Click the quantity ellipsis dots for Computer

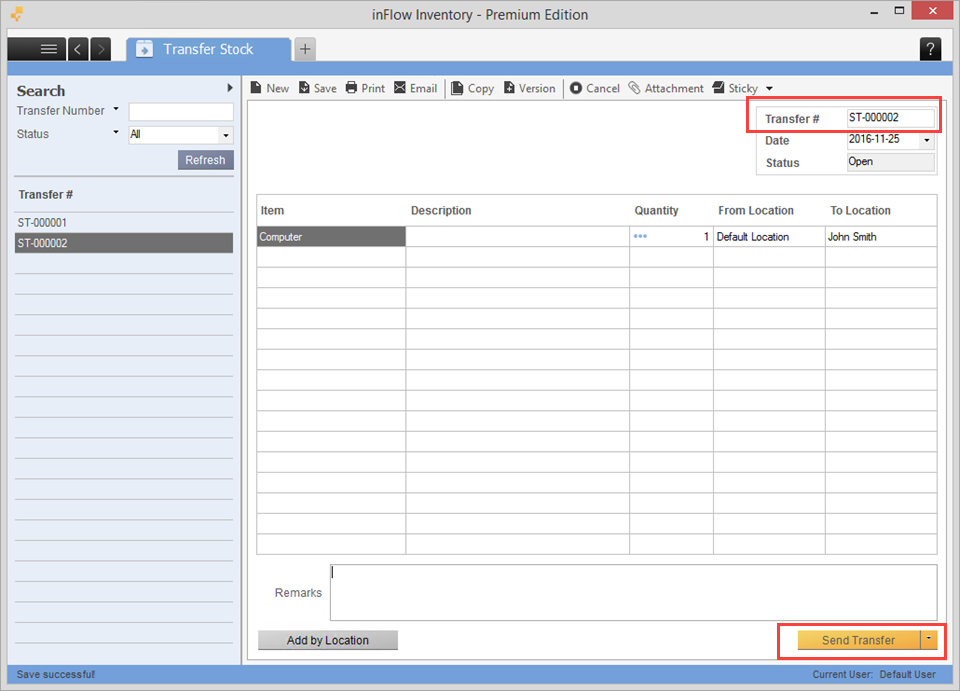click(x=640, y=236)
